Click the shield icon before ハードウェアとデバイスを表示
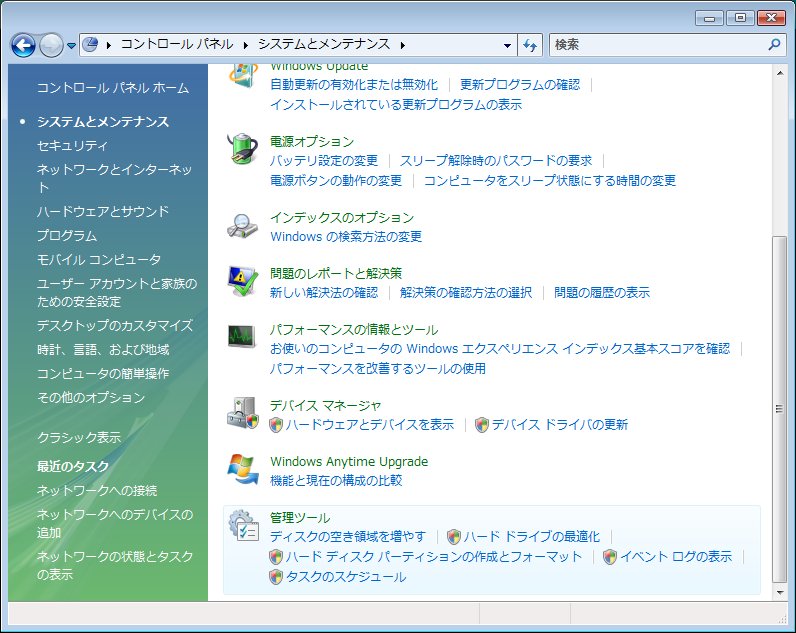 [276, 425]
